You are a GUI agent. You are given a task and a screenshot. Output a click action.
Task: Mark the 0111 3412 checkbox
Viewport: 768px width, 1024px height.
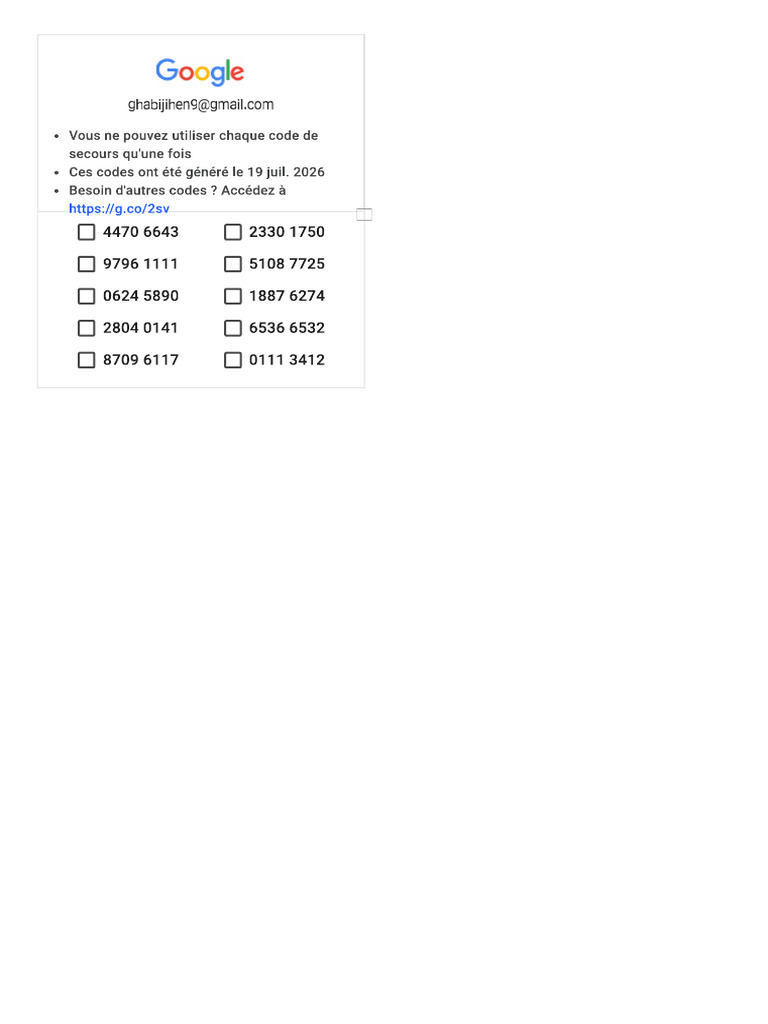click(x=232, y=360)
